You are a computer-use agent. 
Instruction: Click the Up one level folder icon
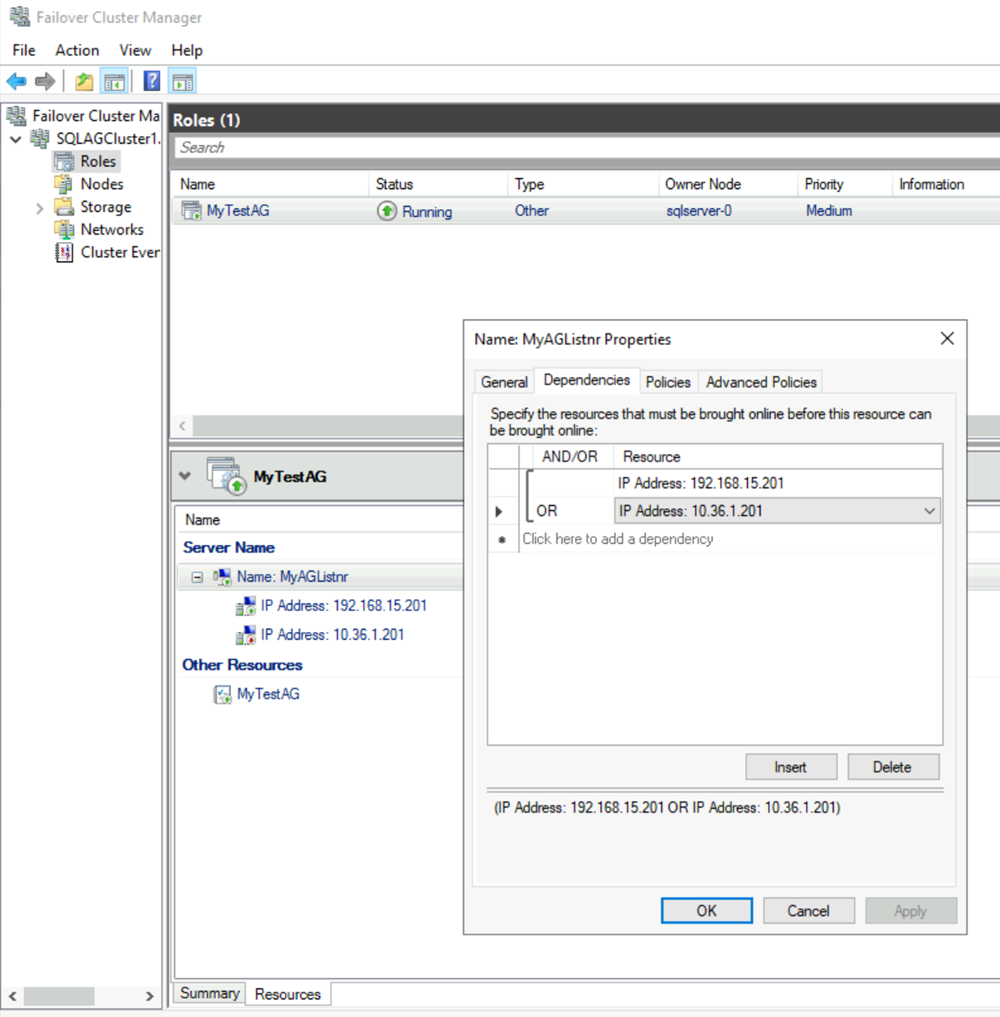(84, 82)
